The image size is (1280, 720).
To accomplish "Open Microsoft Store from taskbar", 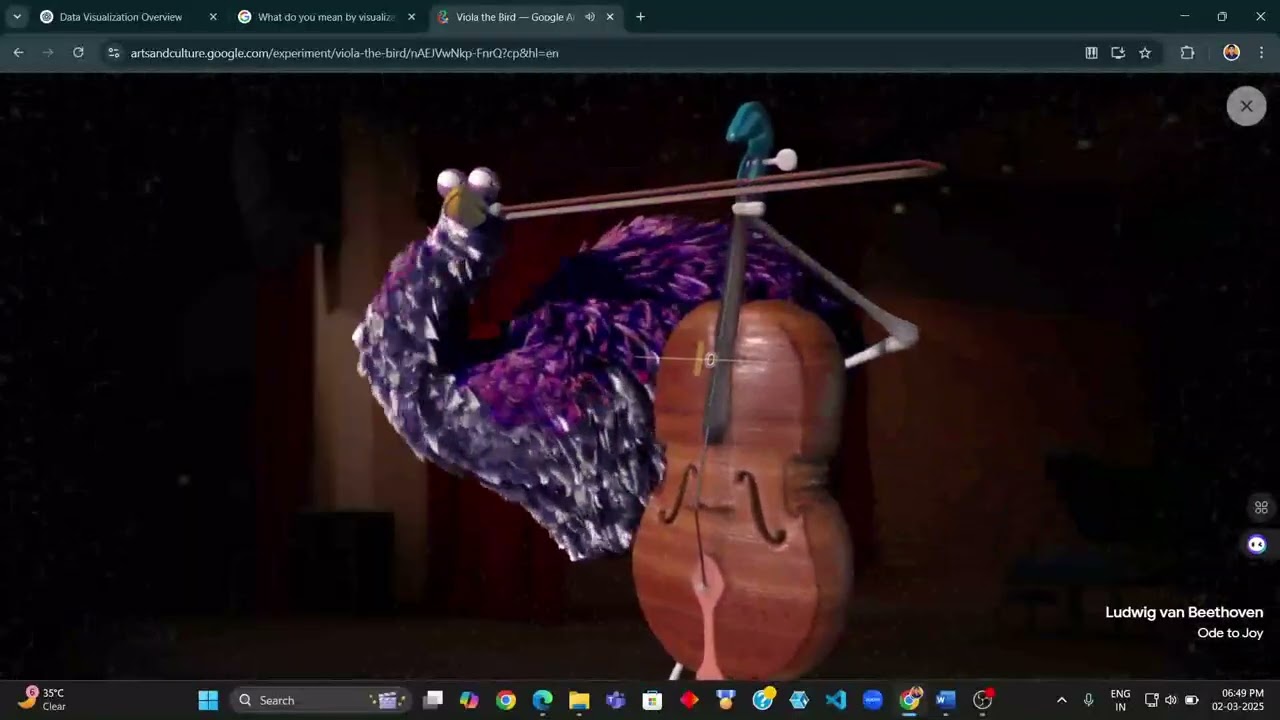I will tap(652, 700).
